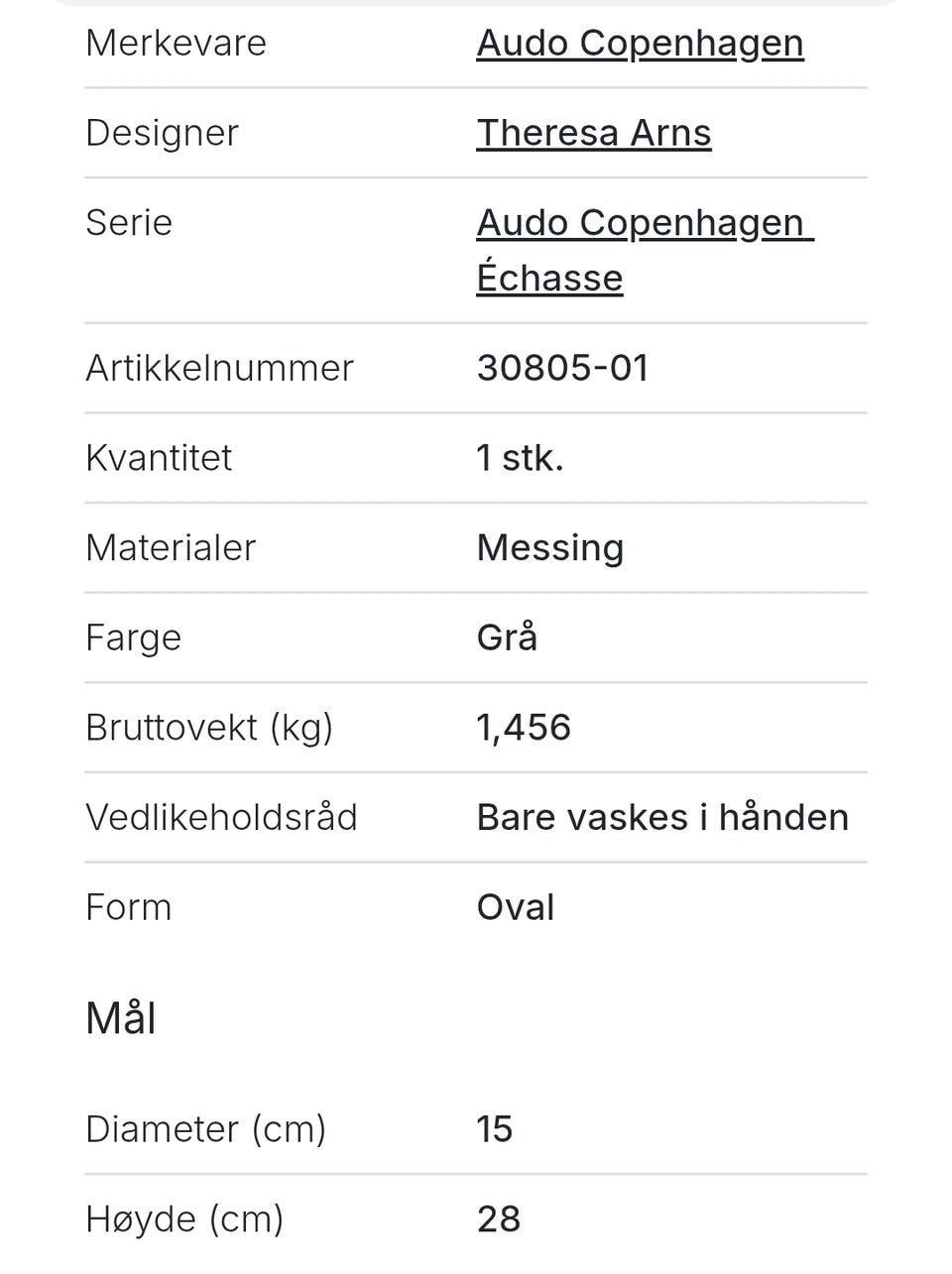This screenshot has height=1274, width=952.
Task: Click the height value 28
Action: coord(498,1219)
